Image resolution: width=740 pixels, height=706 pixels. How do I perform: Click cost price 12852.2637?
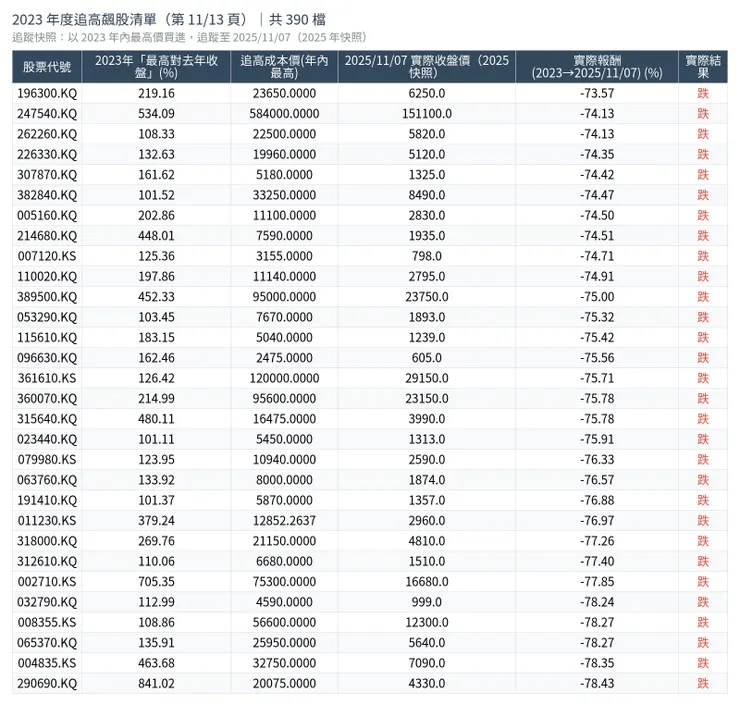[x=284, y=521]
